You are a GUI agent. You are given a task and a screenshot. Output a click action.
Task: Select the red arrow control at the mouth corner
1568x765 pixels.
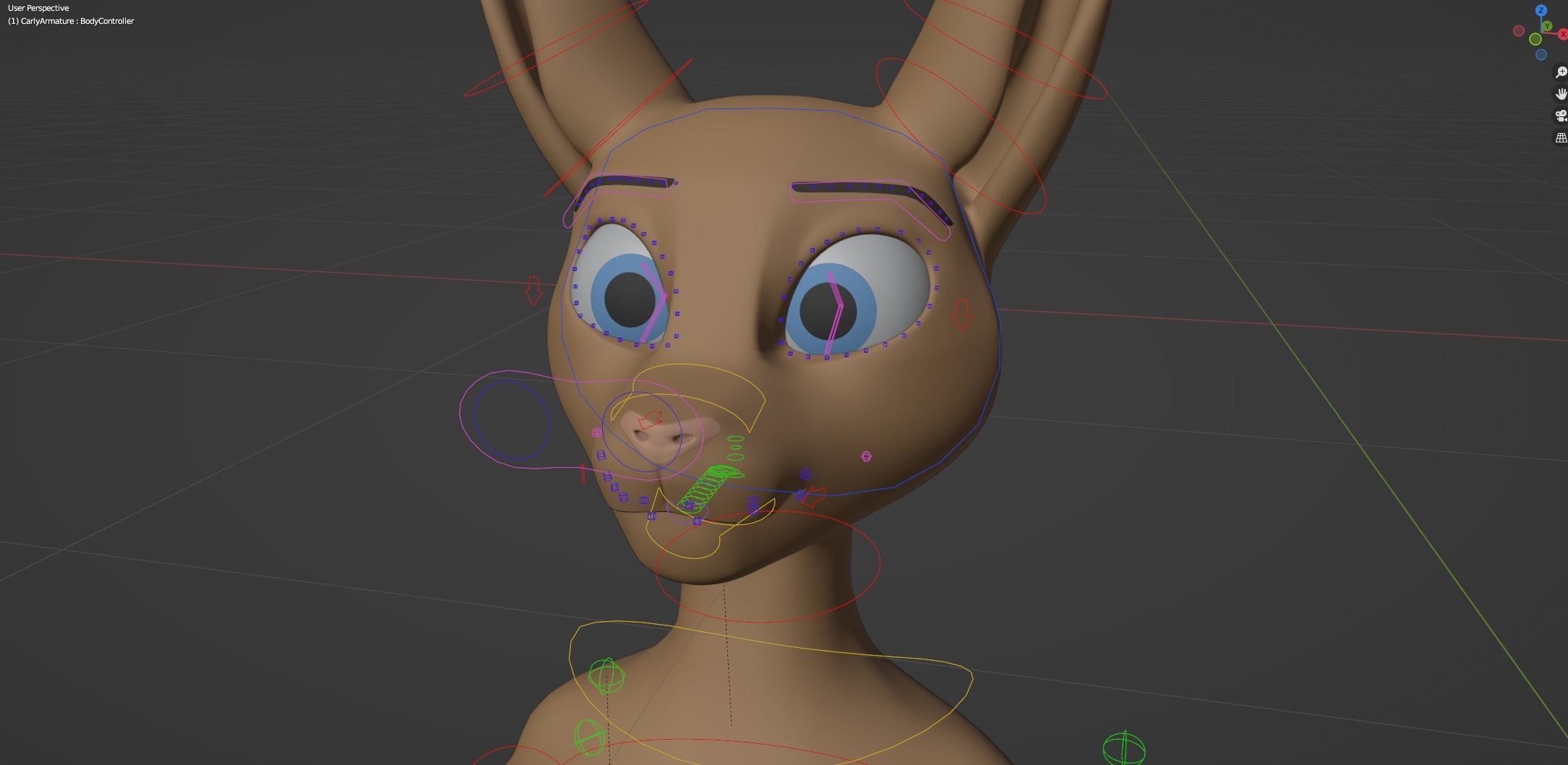(814, 497)
